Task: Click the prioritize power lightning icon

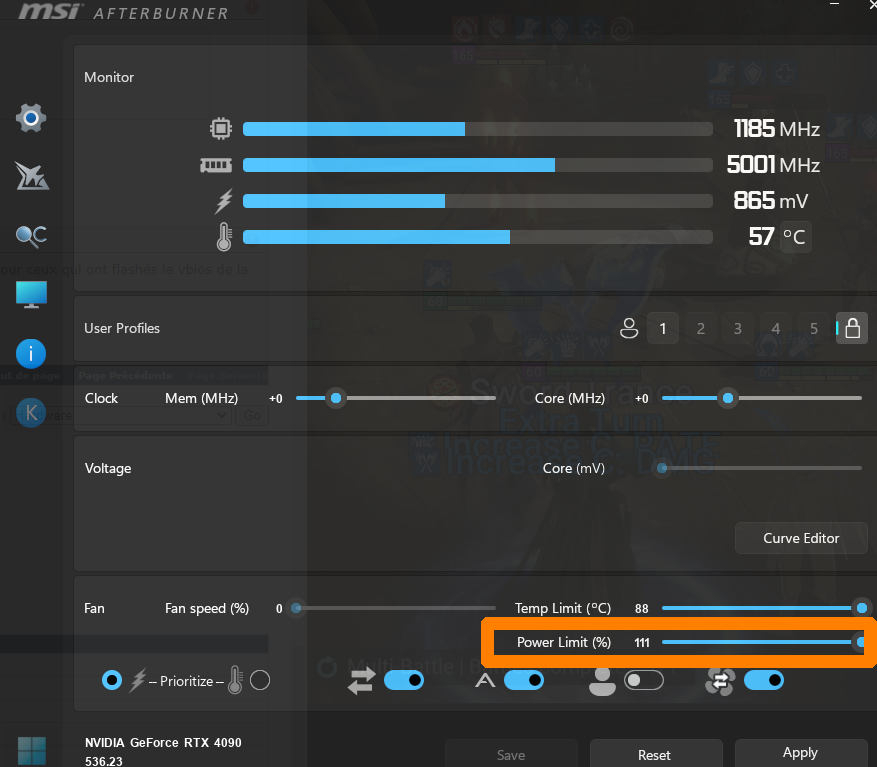Action: pos(138,681)
